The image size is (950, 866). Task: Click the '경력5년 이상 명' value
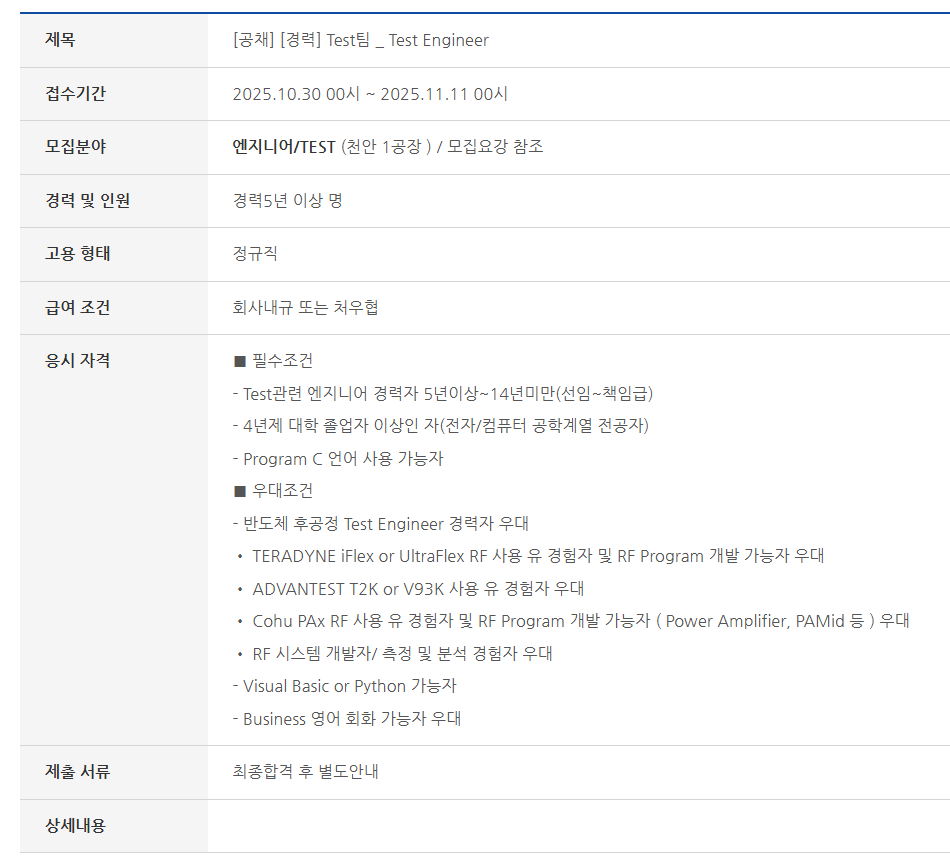coord(287,201)
